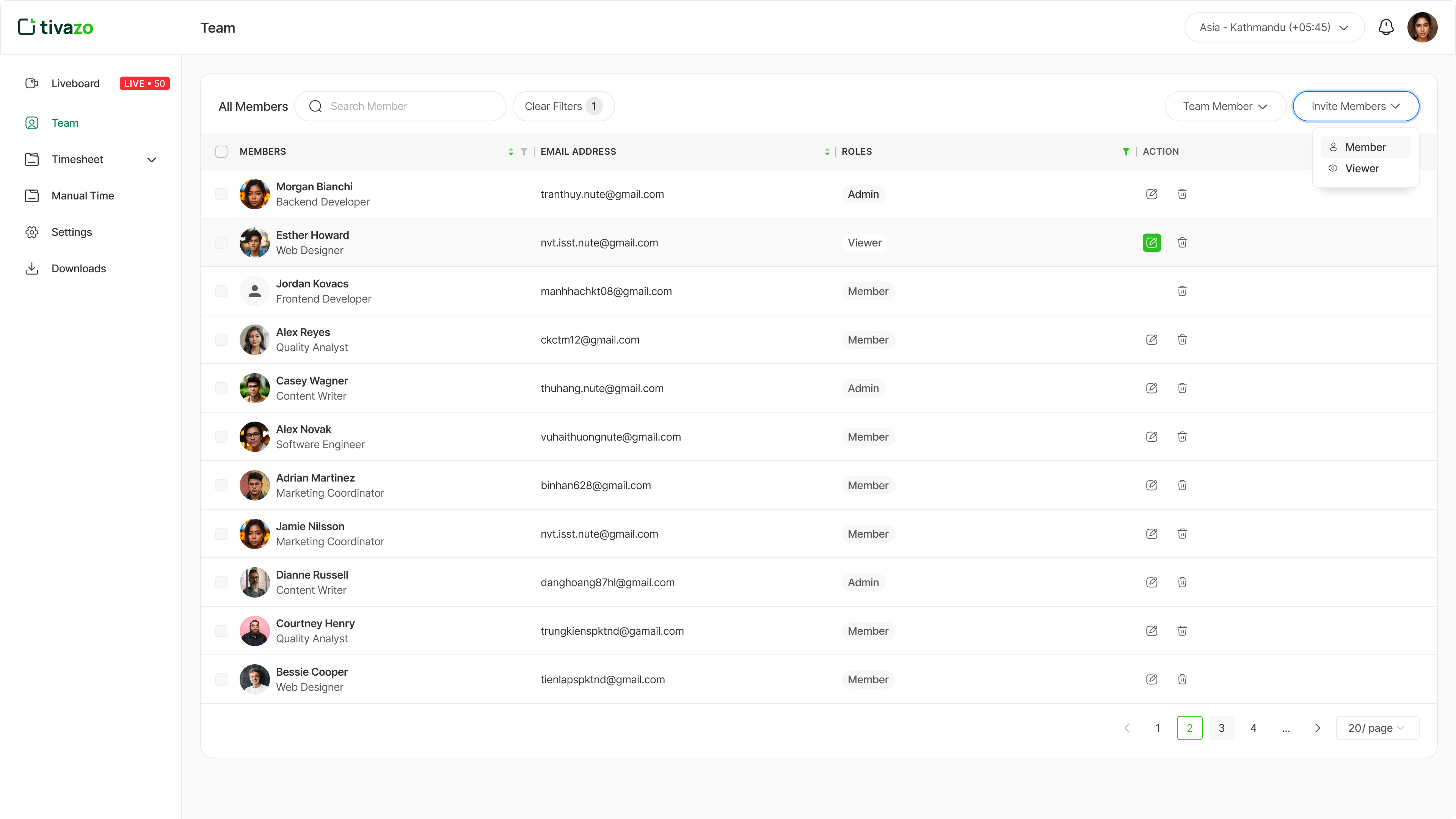Edit Casey Wagner's entry

tap(1152, 388)
